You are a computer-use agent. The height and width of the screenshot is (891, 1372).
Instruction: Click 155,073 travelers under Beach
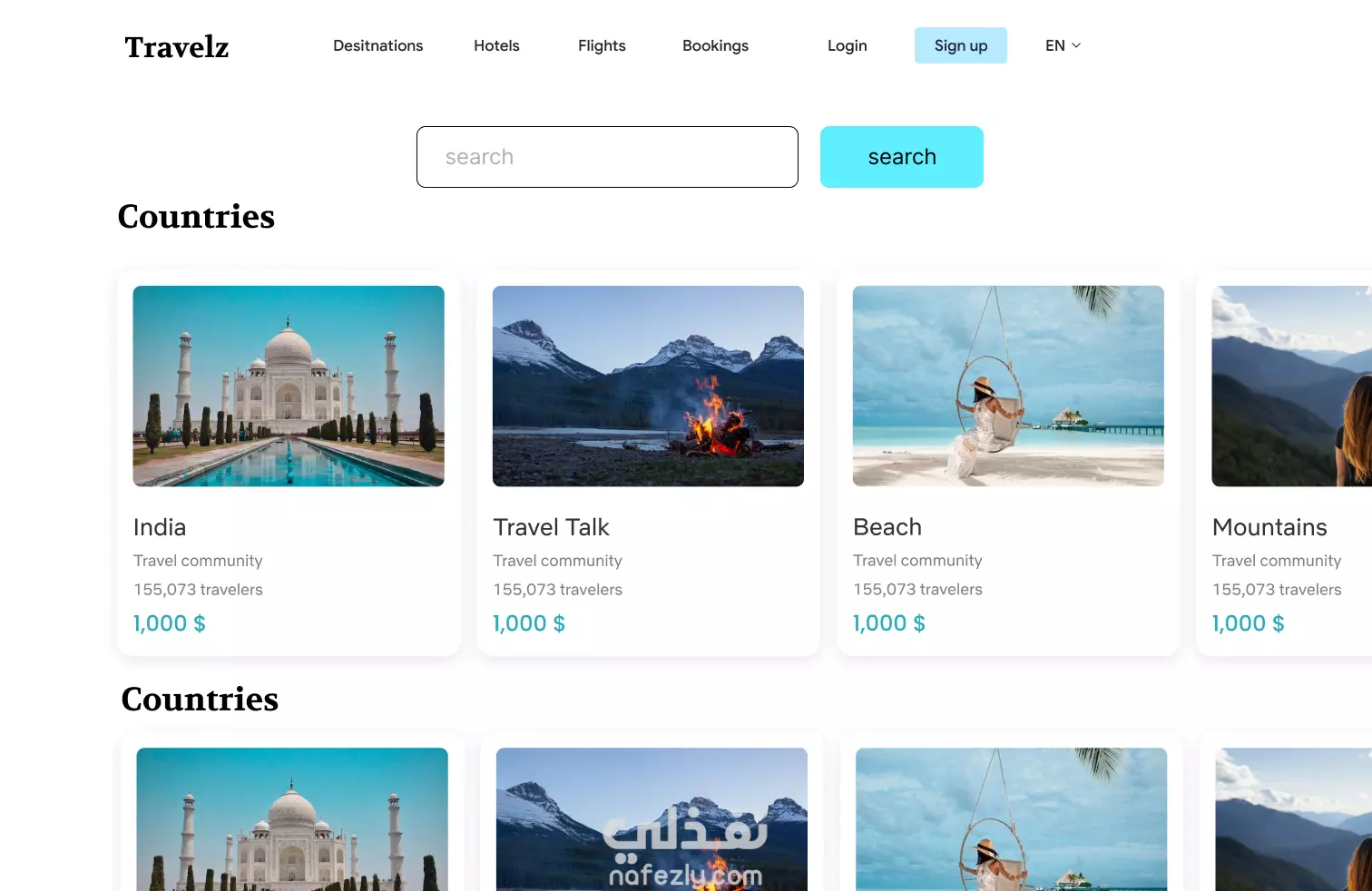[x=917, y=590]
